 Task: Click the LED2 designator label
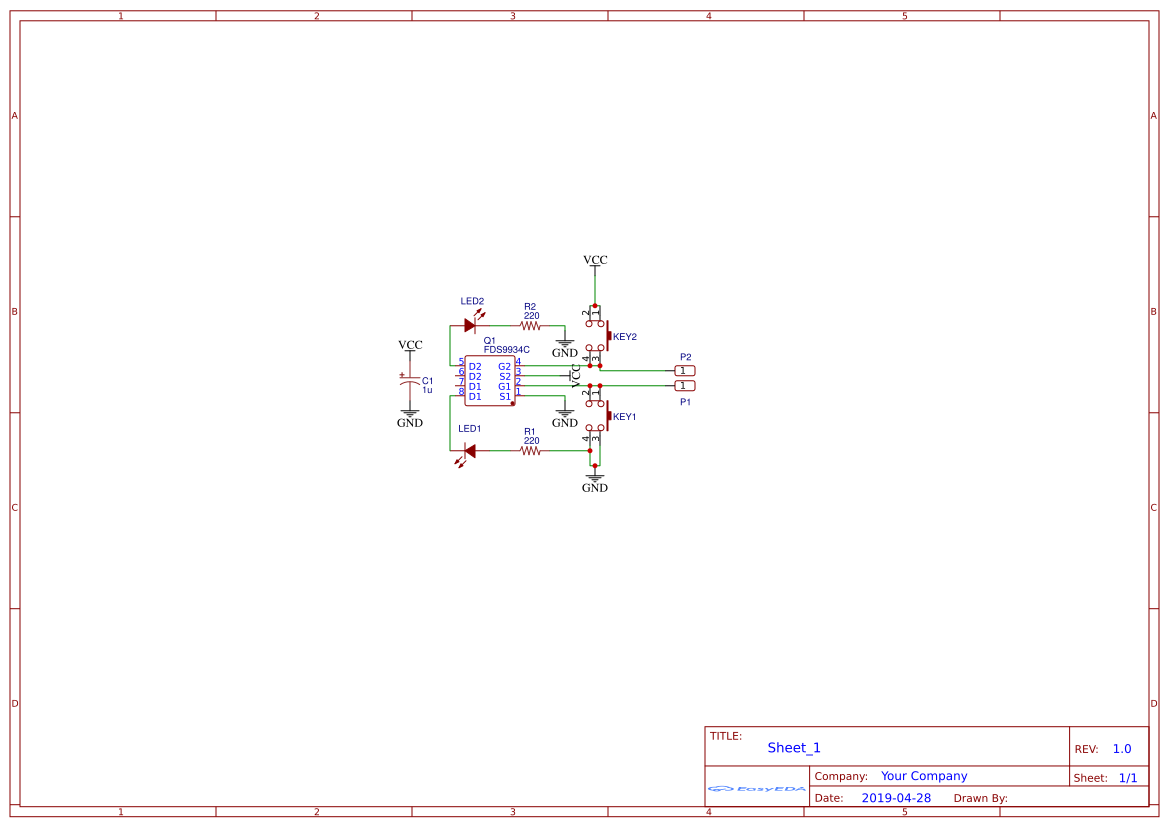point(472,301)
